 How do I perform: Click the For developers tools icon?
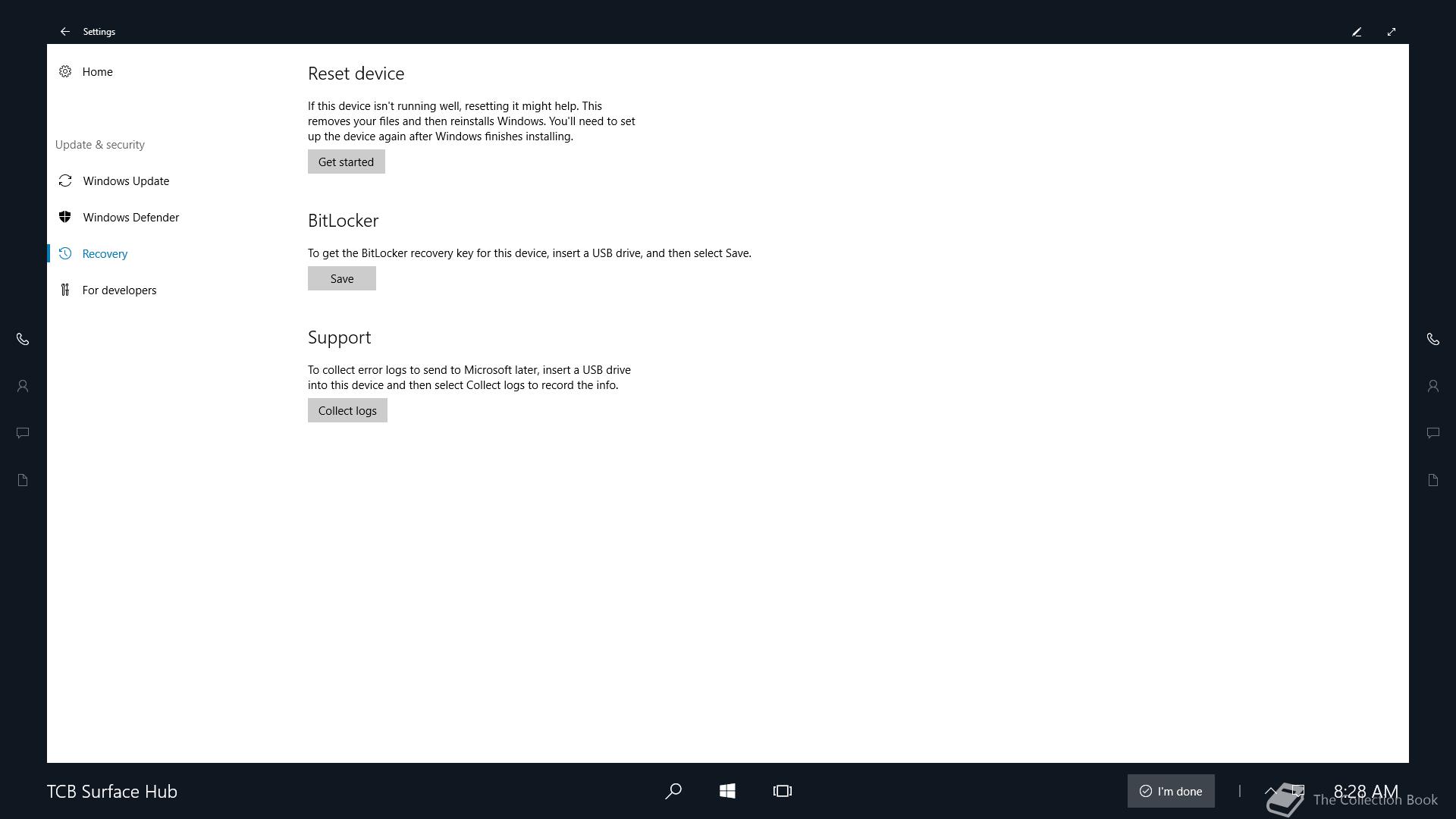click(65, 290)
